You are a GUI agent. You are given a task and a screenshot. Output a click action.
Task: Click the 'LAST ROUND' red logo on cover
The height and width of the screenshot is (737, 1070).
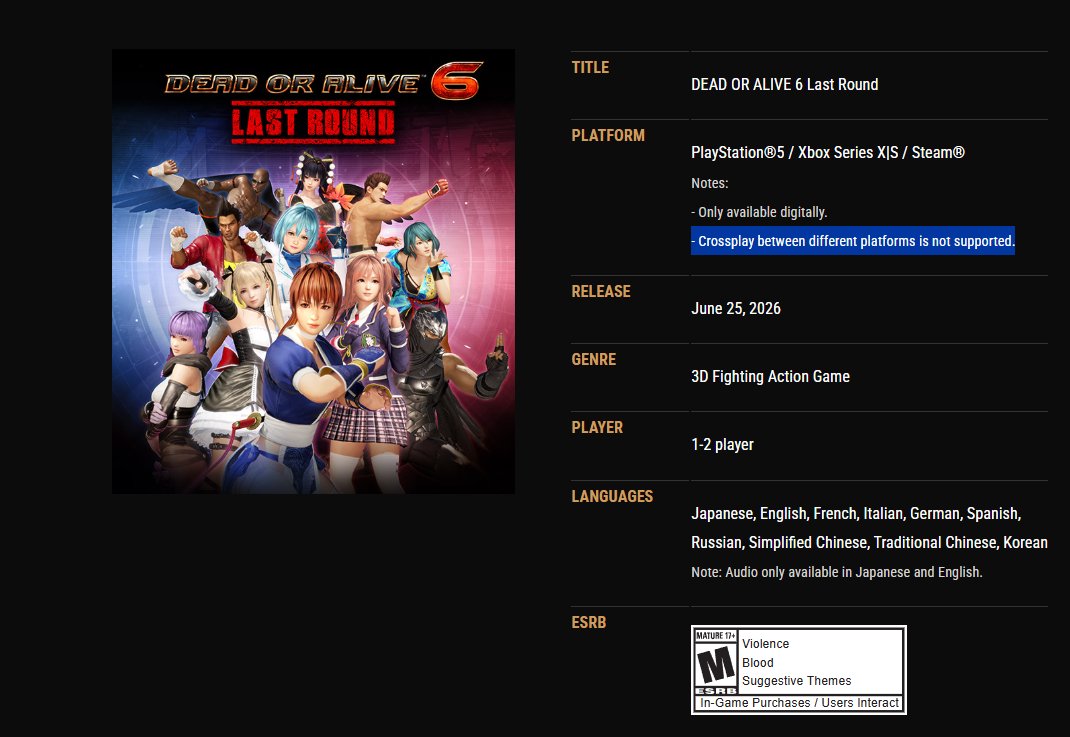pos(313,123)
